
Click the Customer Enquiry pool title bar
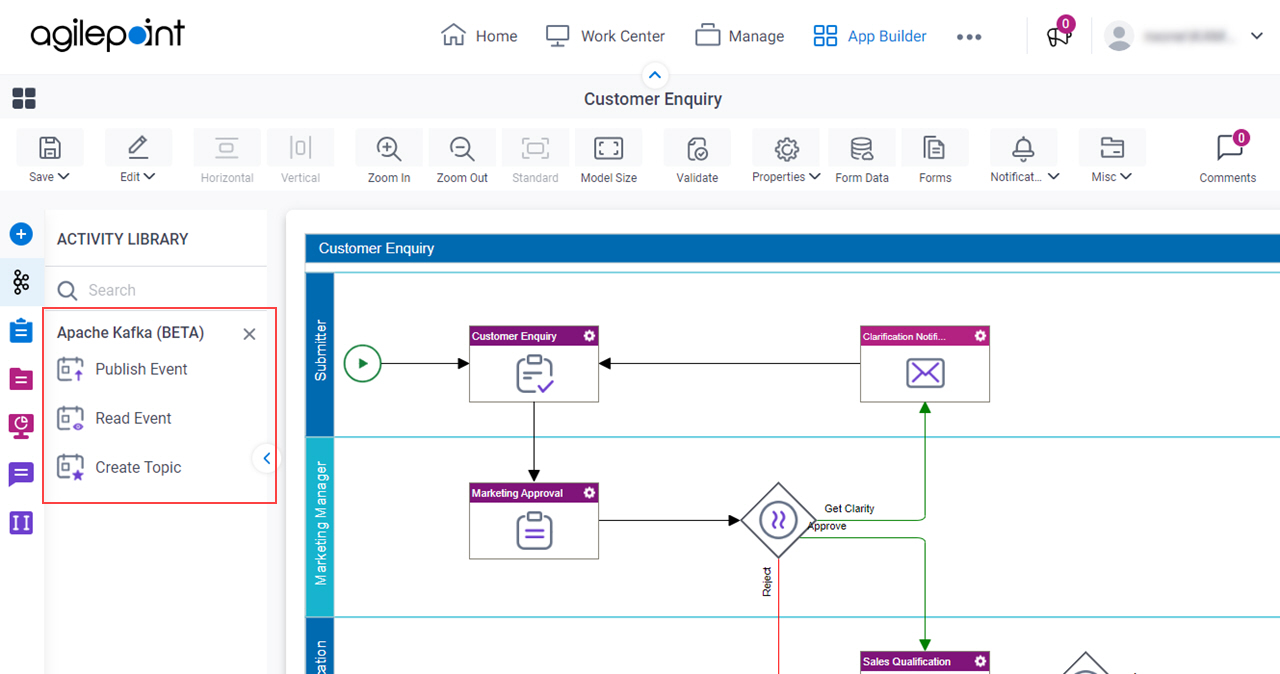coord(793,248)
